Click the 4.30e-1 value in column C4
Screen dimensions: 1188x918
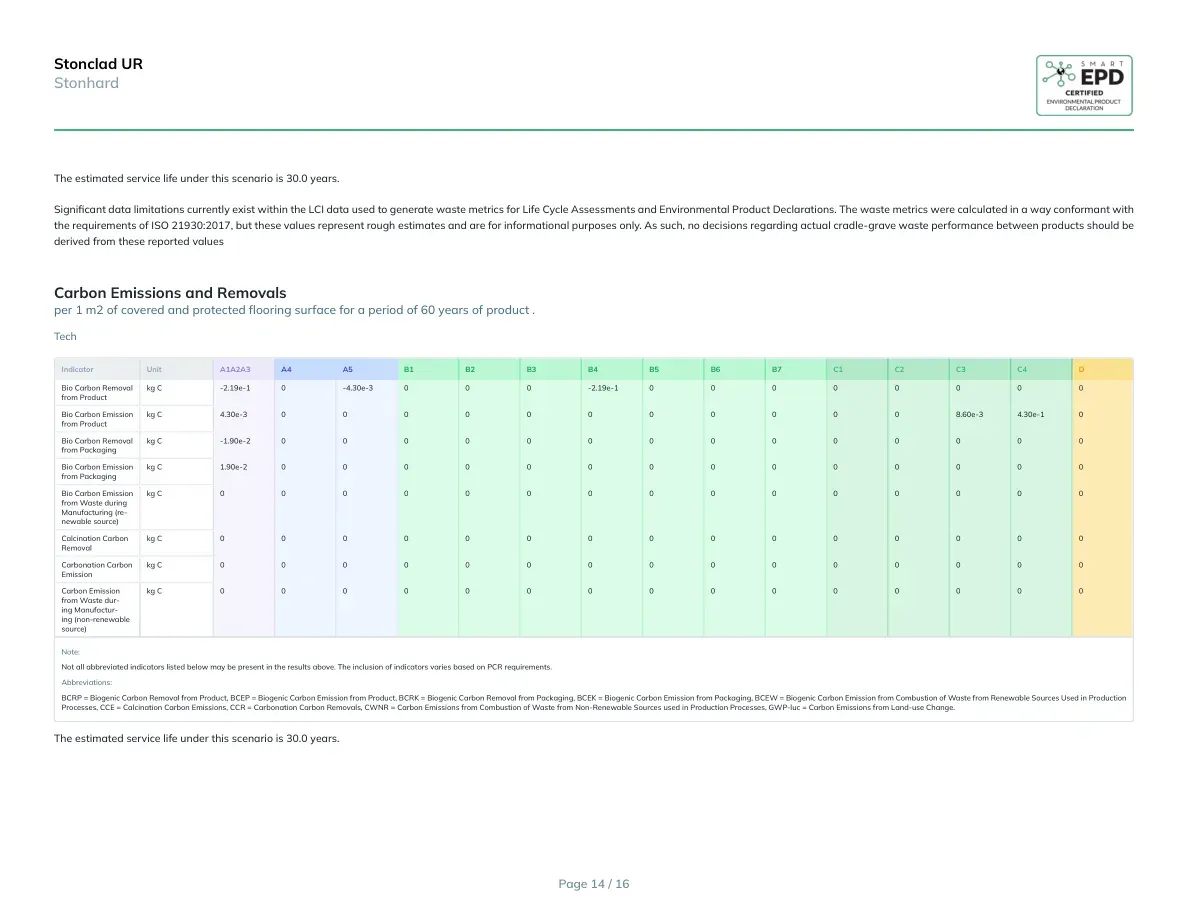click(x=1030, y=414)
